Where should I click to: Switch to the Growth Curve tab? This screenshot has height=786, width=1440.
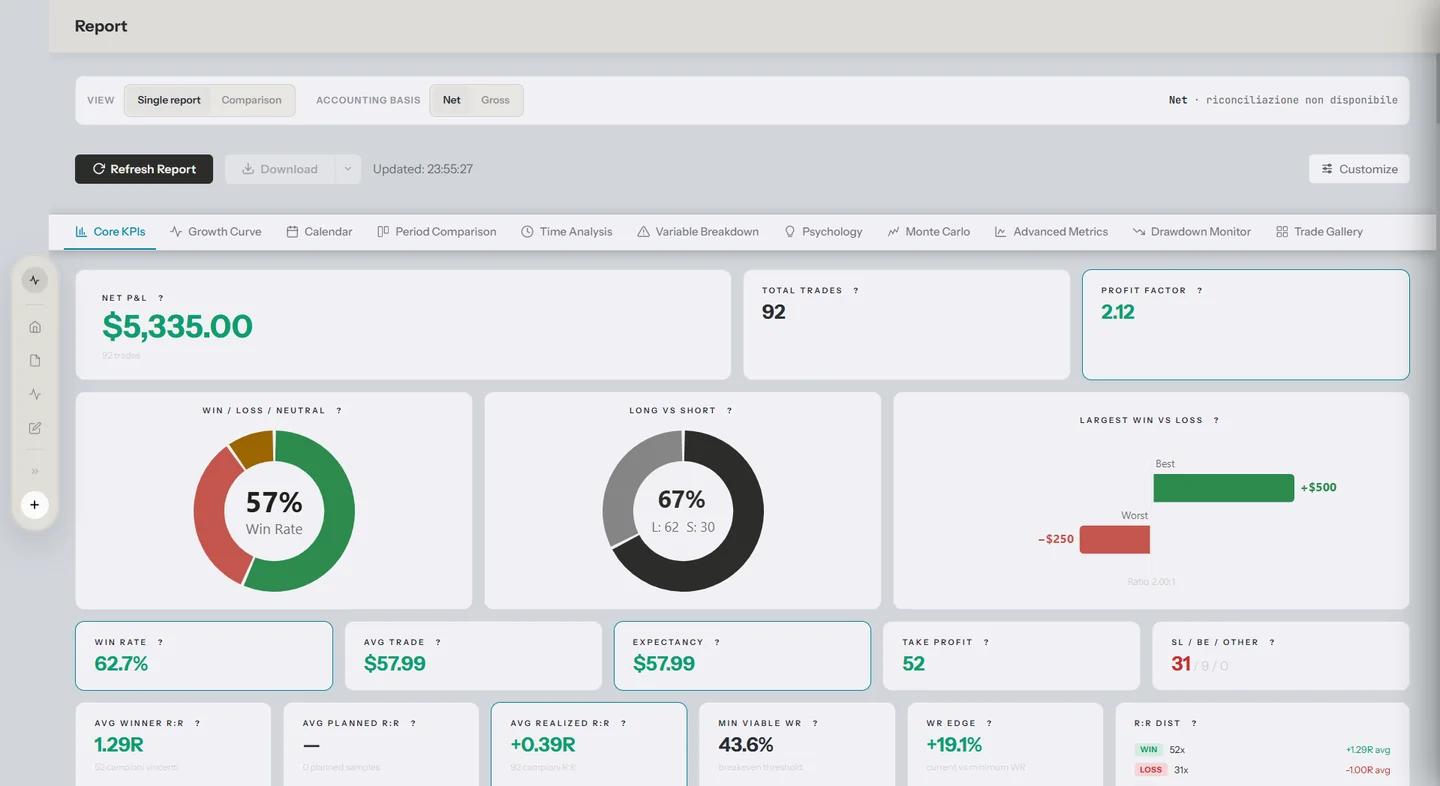(x=216, y=232)
